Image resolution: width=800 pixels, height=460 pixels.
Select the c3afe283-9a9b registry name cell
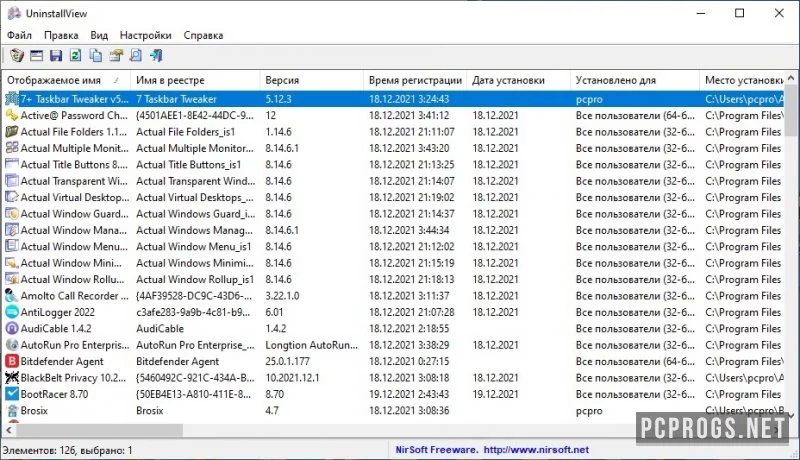[x=193, y=312]
